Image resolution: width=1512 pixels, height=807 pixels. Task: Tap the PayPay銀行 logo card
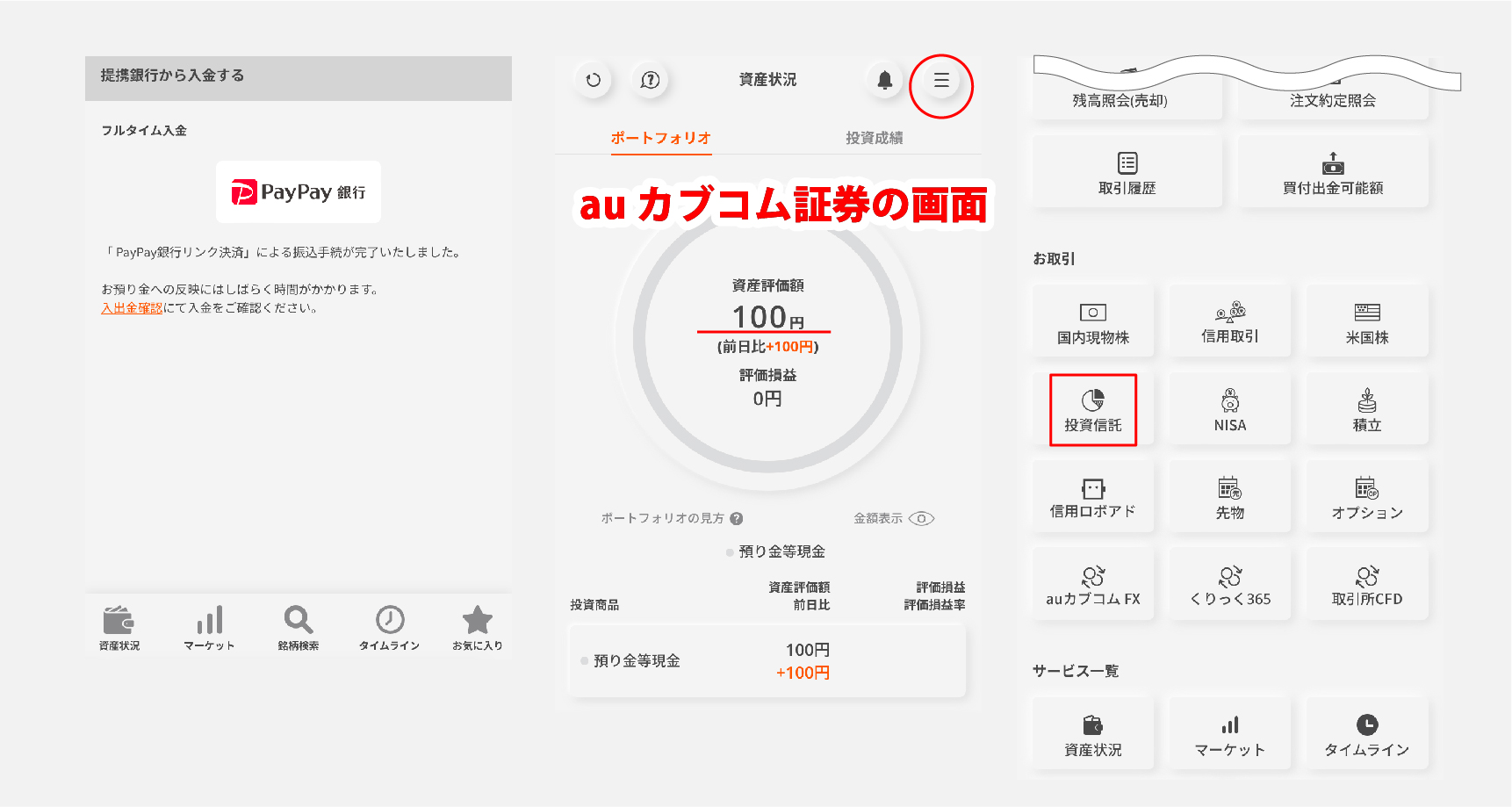coord(299,191)
